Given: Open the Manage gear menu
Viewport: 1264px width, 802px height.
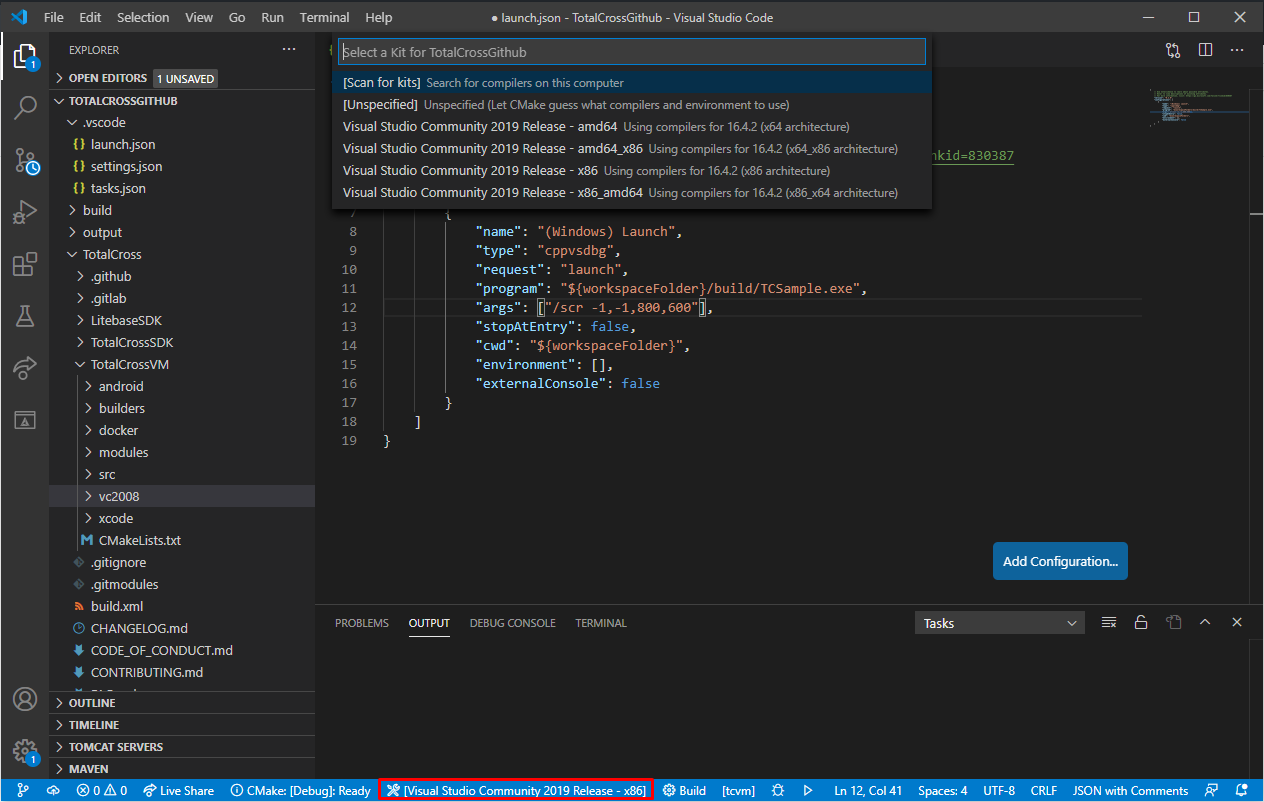Looking at the screenshot, I should [x=25, y=751].
